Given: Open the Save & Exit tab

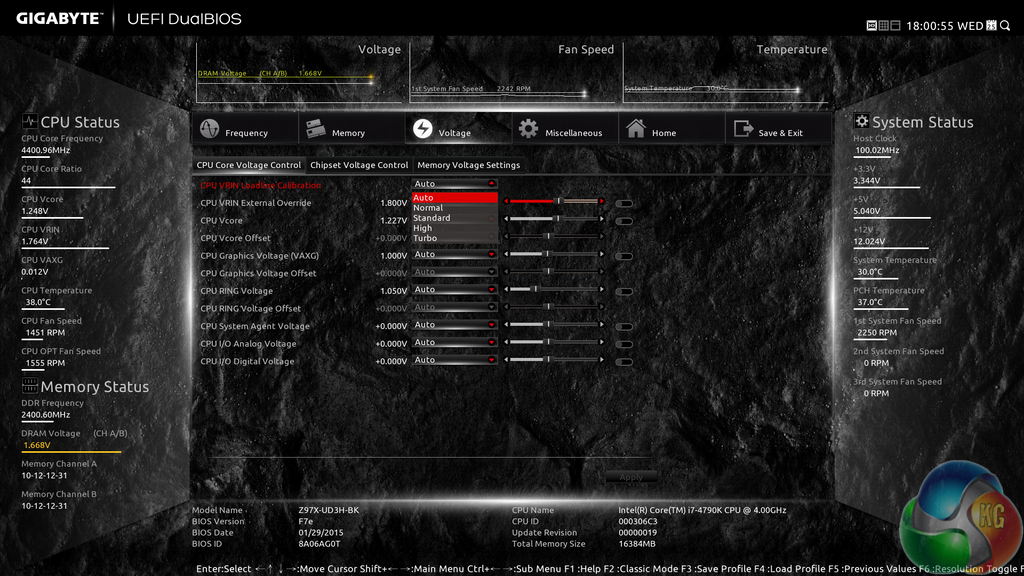Looking at the screenshot, I should [778, 129].
